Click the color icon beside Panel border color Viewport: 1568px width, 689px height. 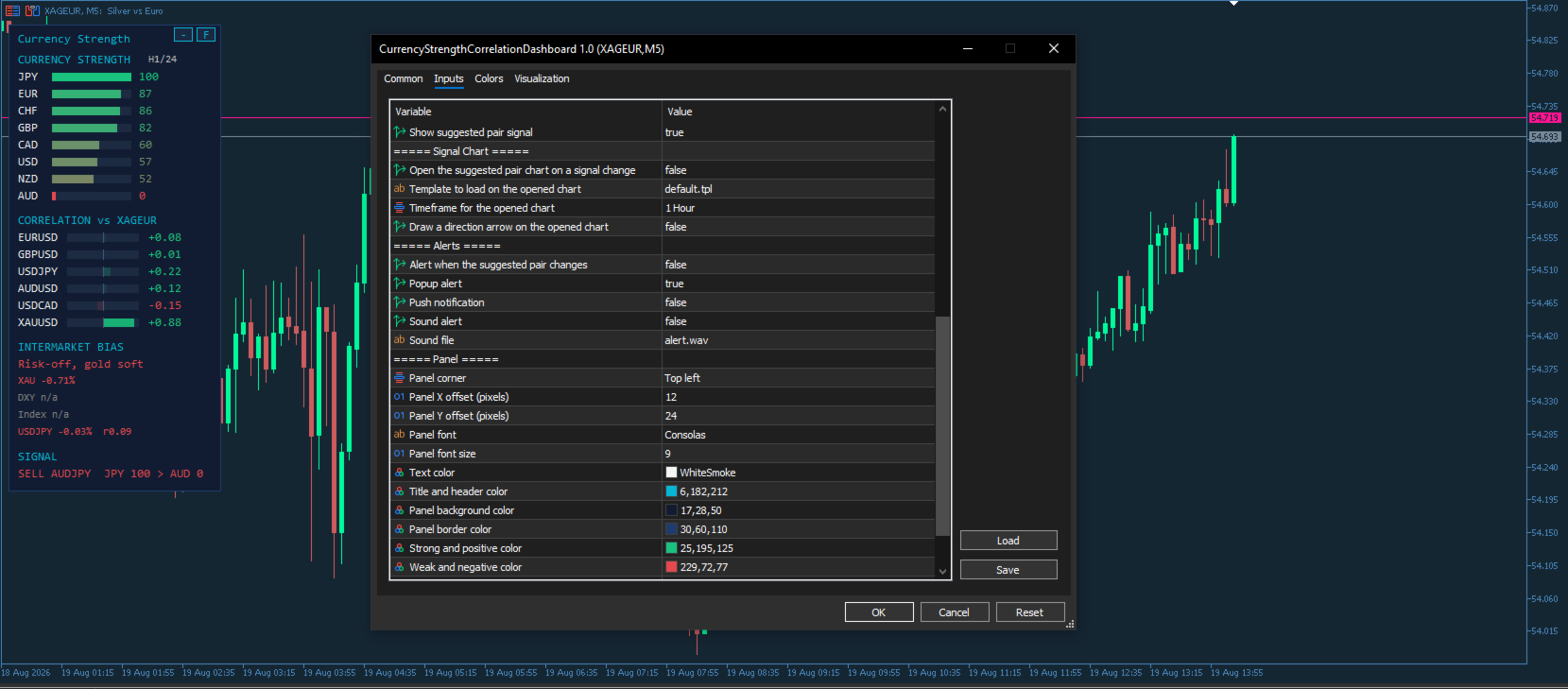400,529
